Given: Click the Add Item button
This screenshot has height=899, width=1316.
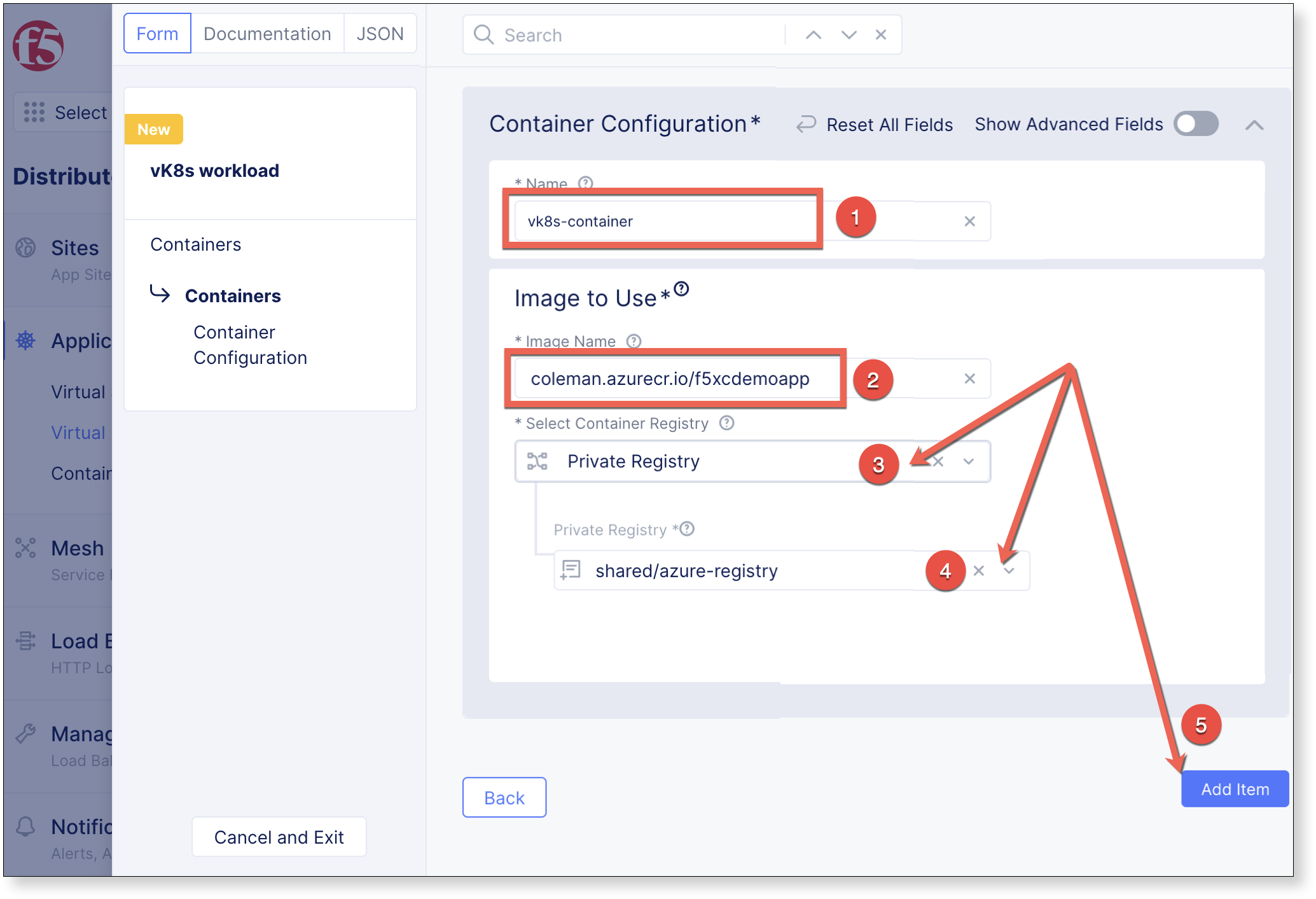Looking at the screenshot, I should pos(1235,789).
